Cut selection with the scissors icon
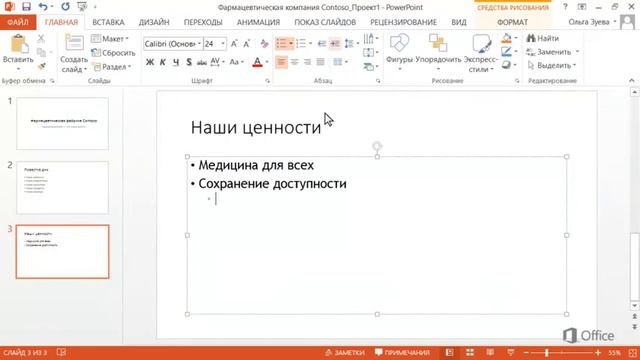 pos(41,39)
